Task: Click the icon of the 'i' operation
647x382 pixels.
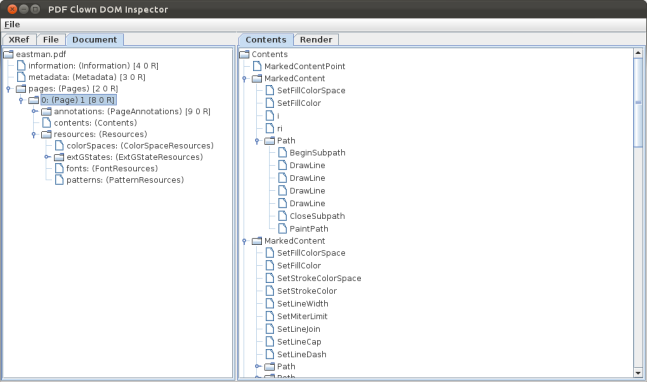Action: pyautogui.click(x=270, y=116)
